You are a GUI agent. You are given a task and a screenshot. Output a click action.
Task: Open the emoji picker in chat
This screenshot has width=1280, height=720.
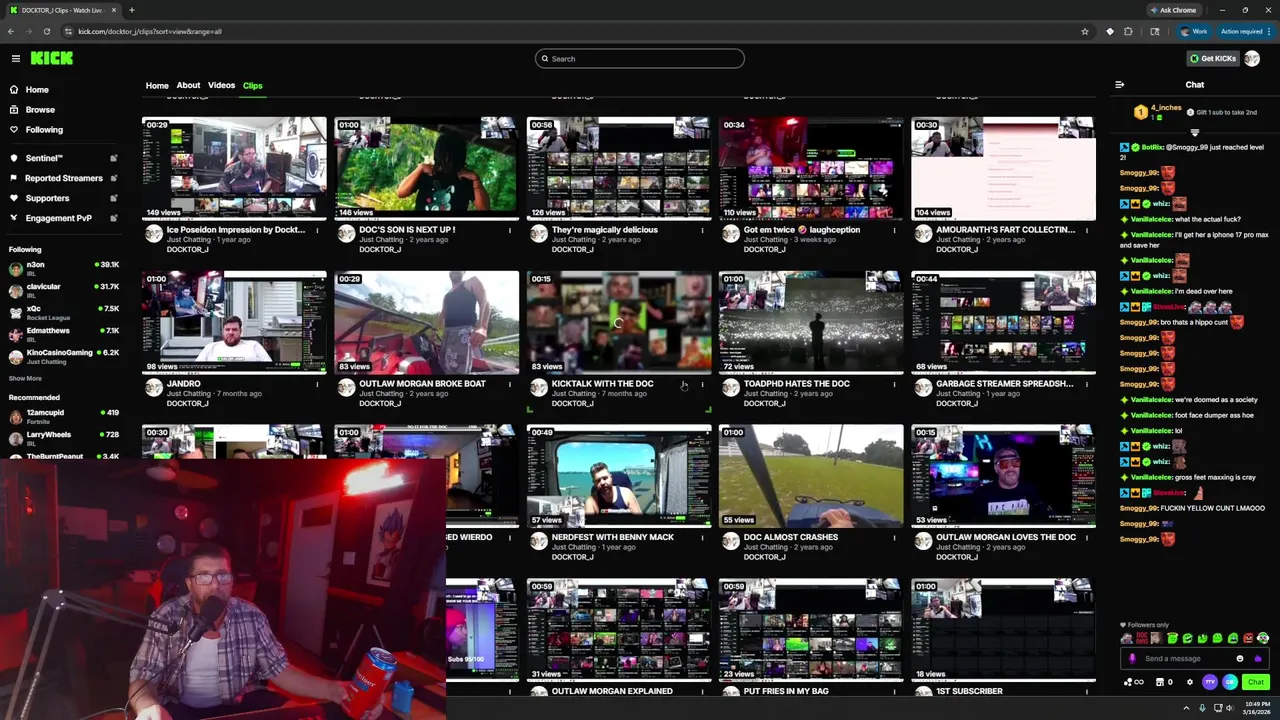(x=1240, y=659)
